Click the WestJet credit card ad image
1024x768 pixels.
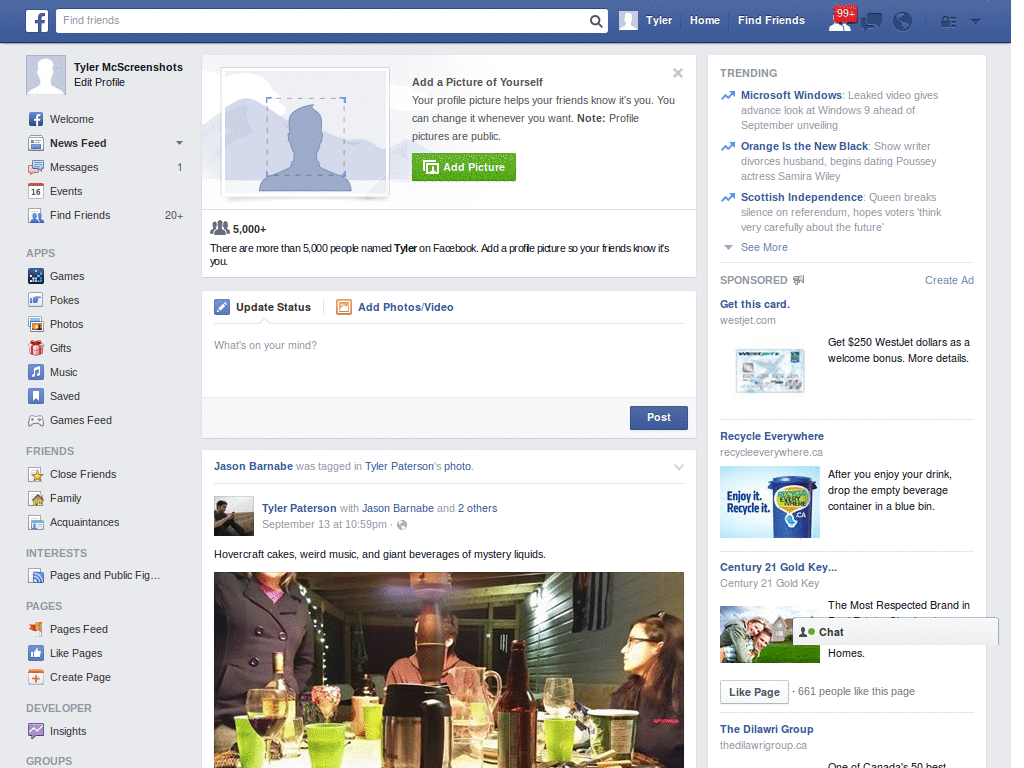769,370
